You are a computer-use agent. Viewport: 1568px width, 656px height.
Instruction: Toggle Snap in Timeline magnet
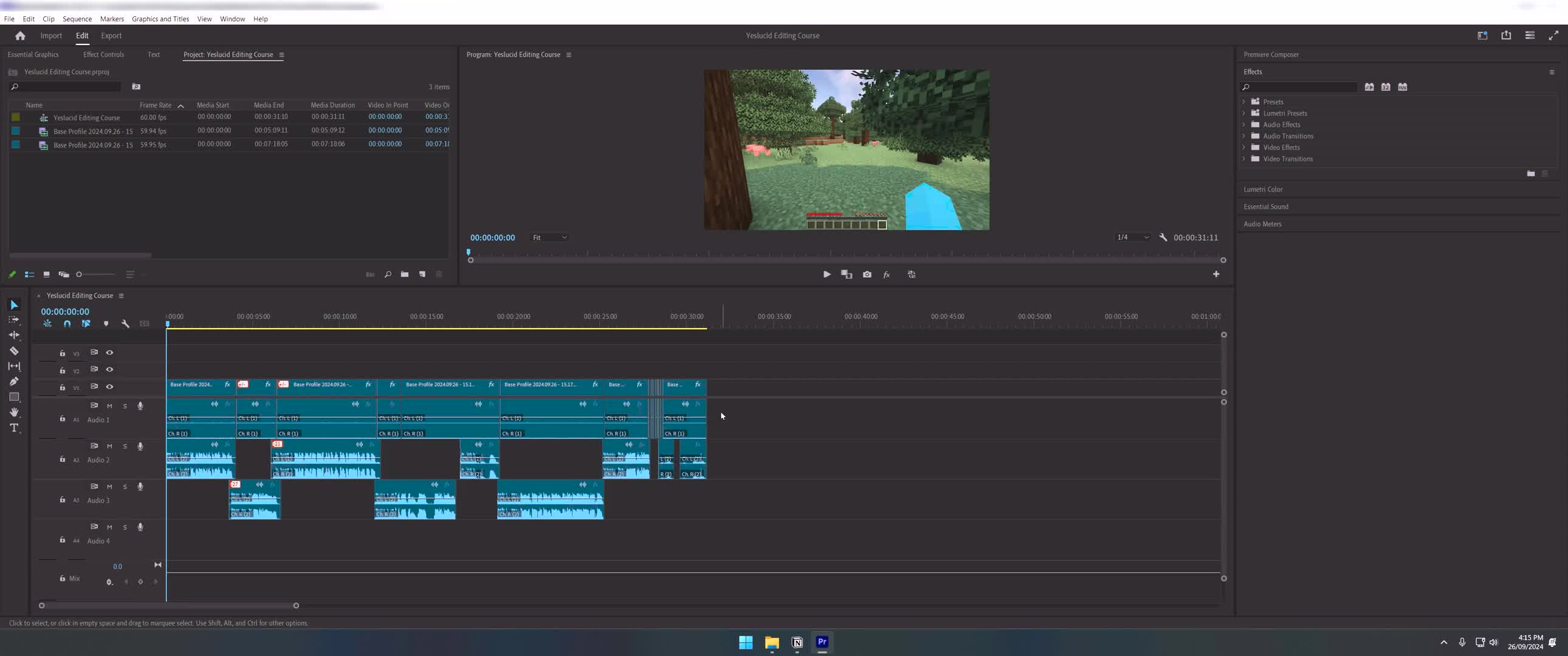pos(67,324)
